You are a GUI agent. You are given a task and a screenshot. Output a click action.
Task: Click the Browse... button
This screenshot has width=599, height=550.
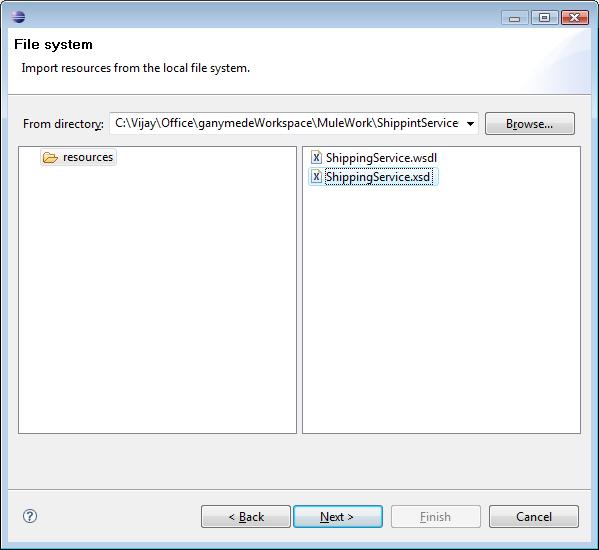(x=529, y=123)
